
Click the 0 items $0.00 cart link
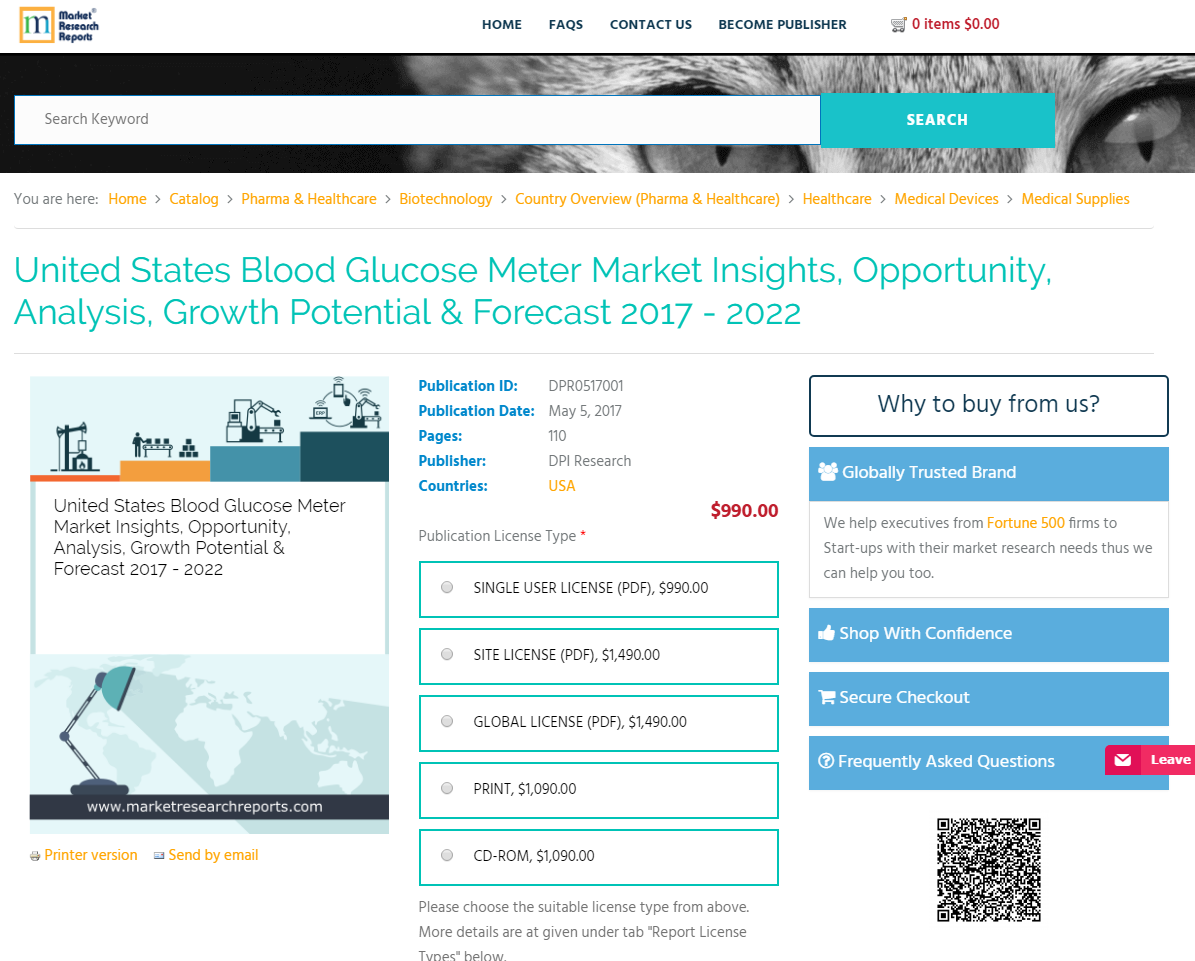[956, 24]
